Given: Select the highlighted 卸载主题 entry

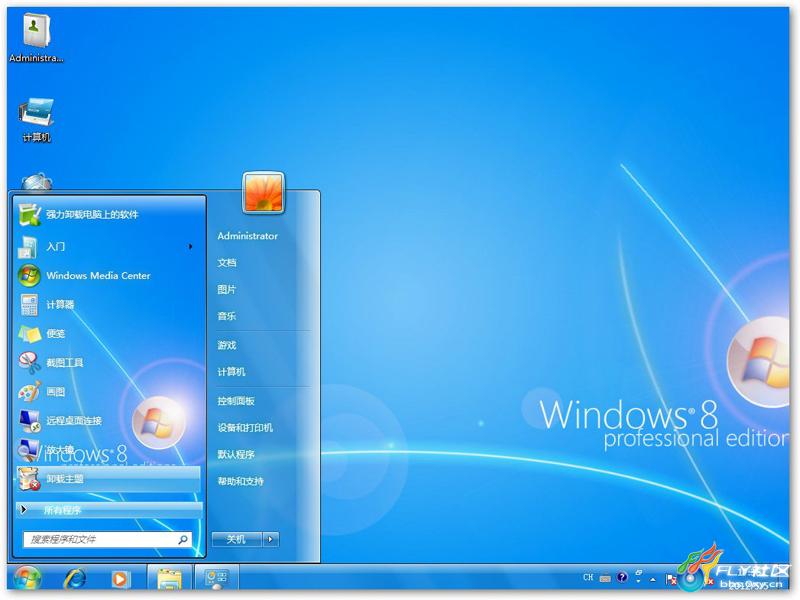Looking at the screenshot, I should pos(109,479).
